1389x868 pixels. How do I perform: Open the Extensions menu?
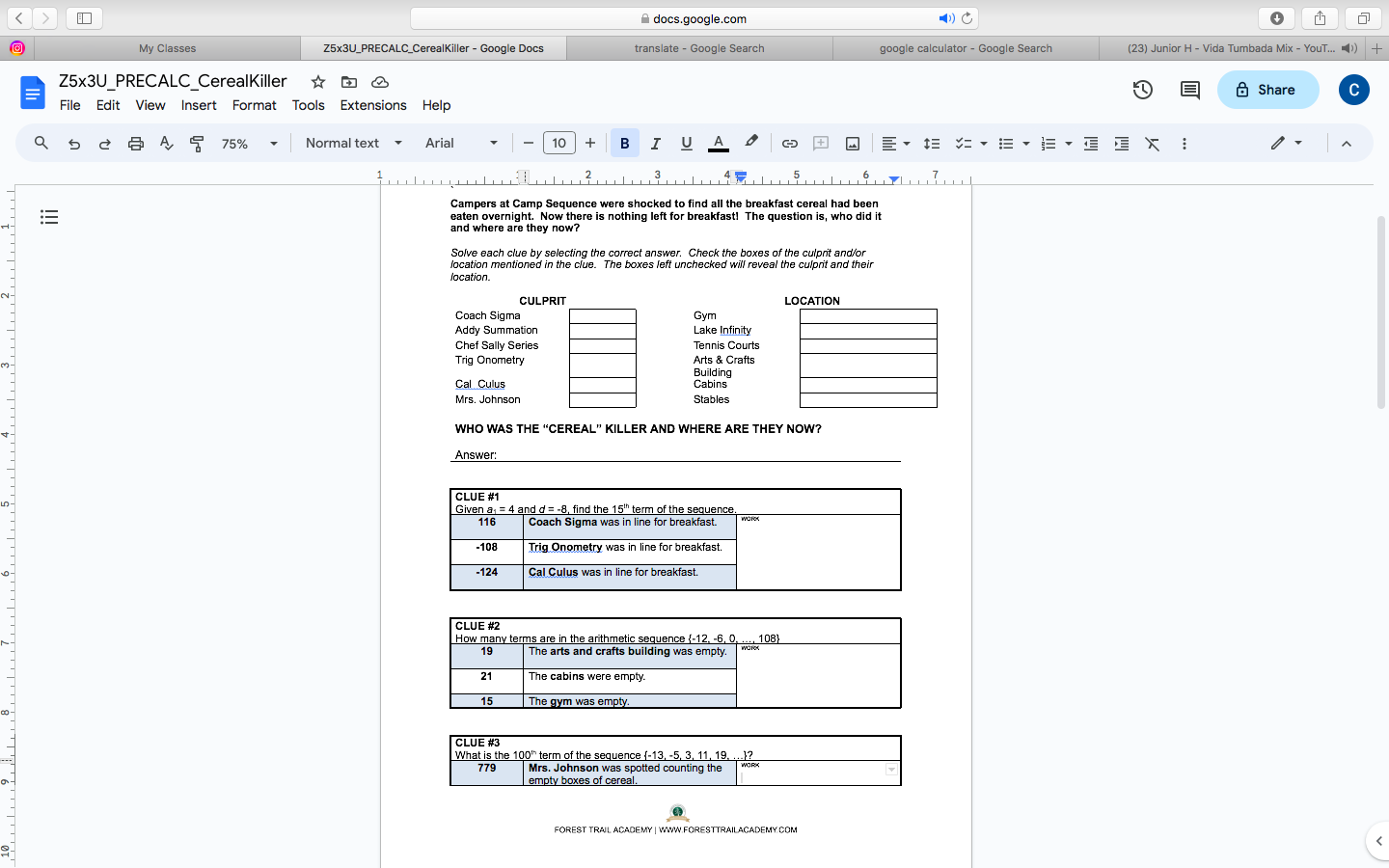click(x=373, y=105)
